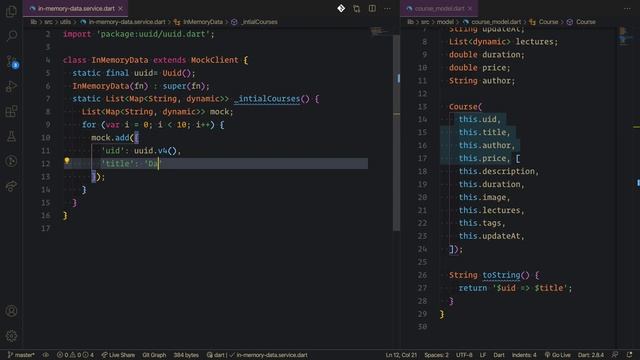Open notifications bell in status bar
This screenshot has height=360, width=640.
[x=629, y=355]
